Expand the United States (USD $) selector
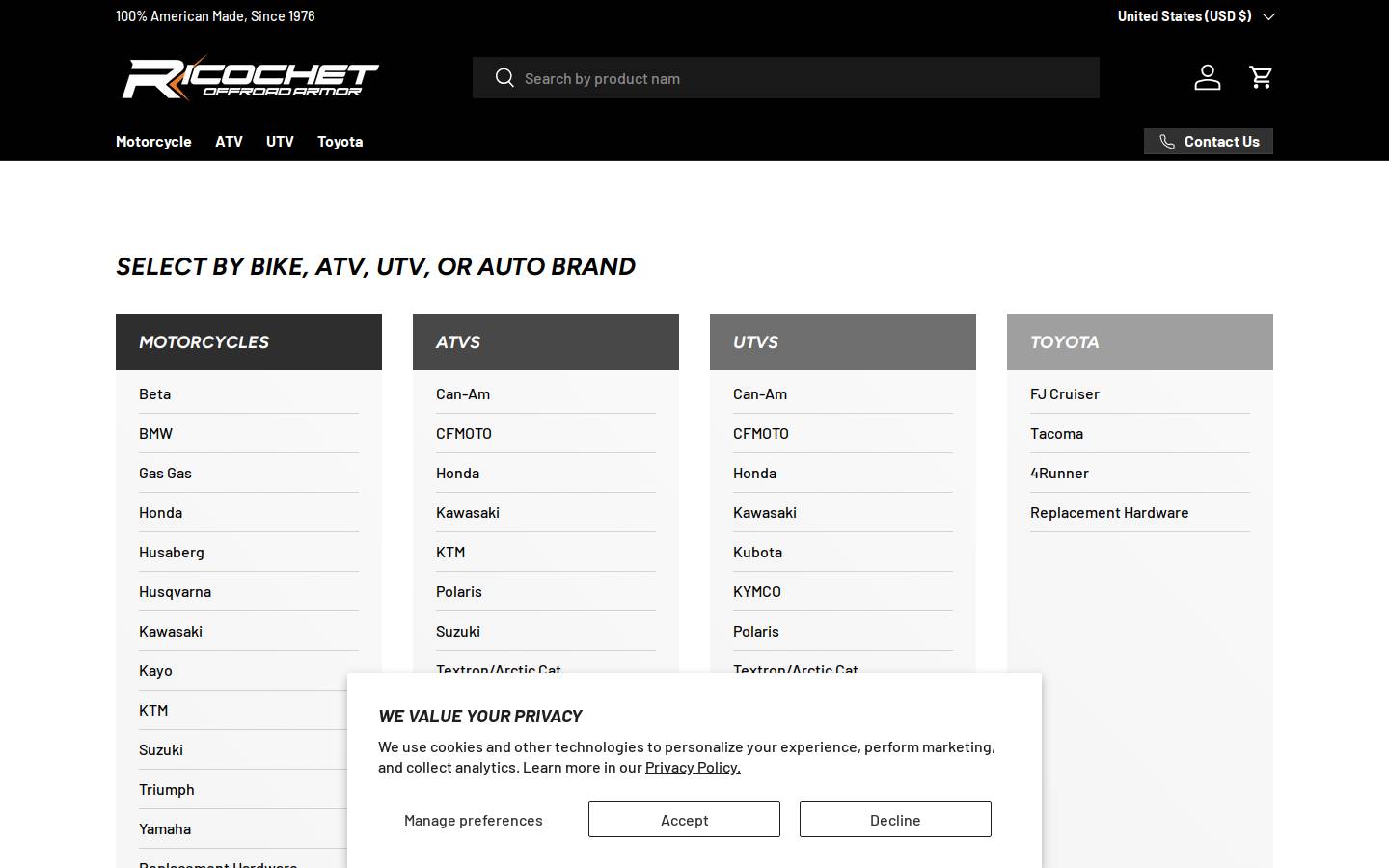The image size is (1389, 868). tap(1196, 15)
